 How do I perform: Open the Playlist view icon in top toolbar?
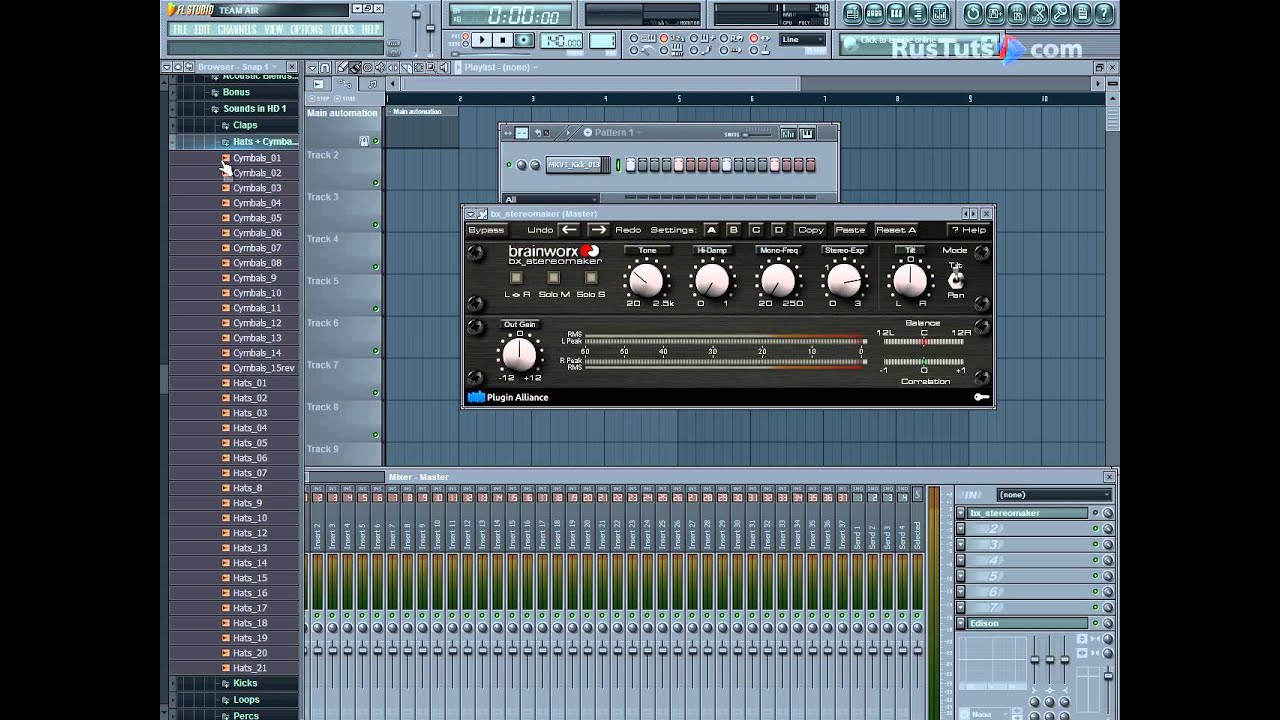[853, 13]
